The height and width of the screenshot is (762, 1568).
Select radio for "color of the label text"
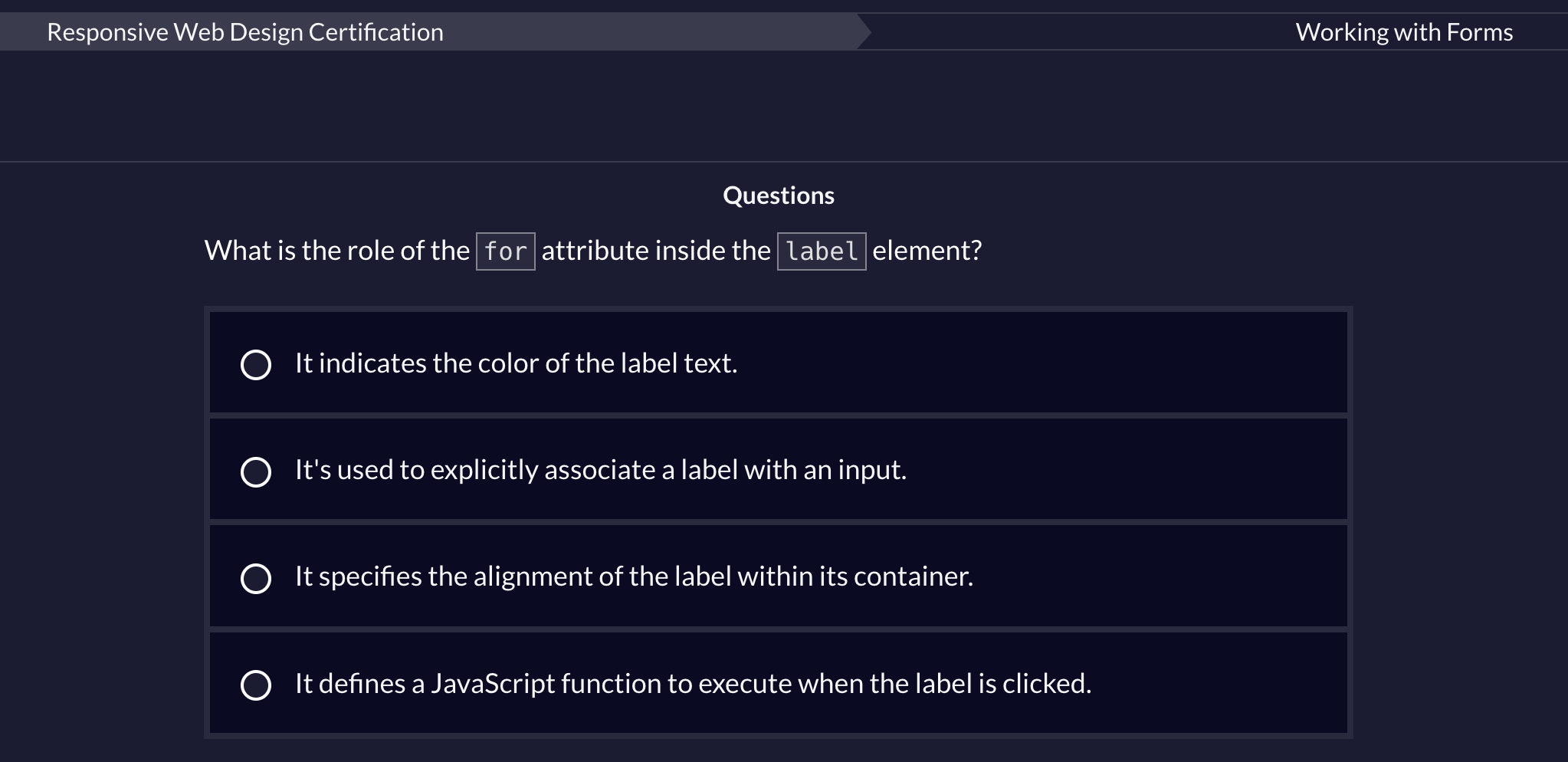256,365
